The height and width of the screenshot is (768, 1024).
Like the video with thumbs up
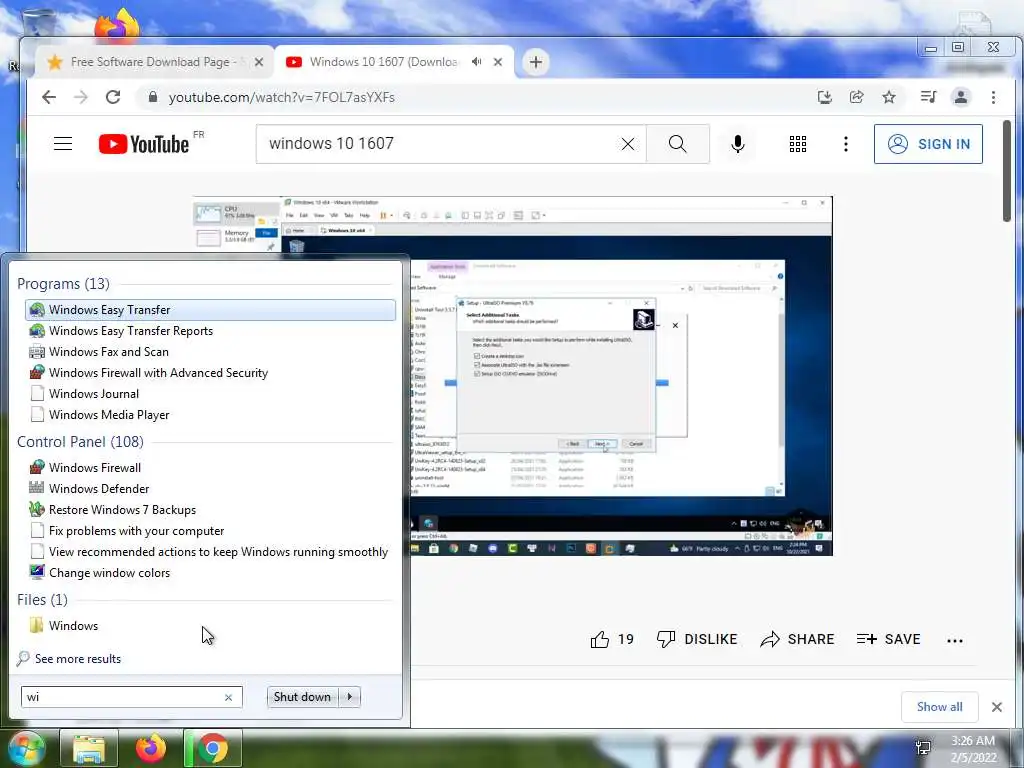(612, 639)
